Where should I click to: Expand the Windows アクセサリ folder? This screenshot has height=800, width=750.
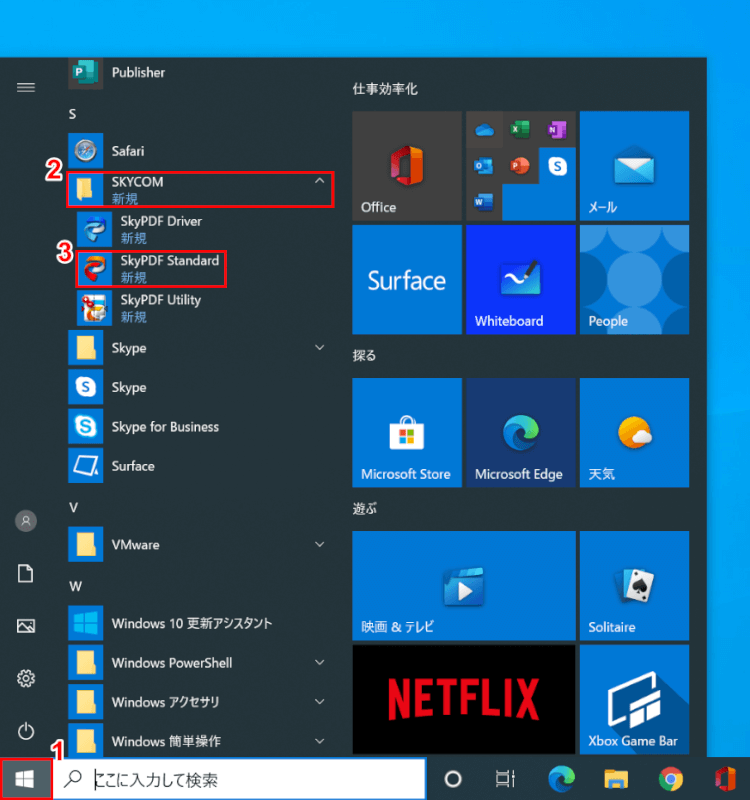(199, 702)
